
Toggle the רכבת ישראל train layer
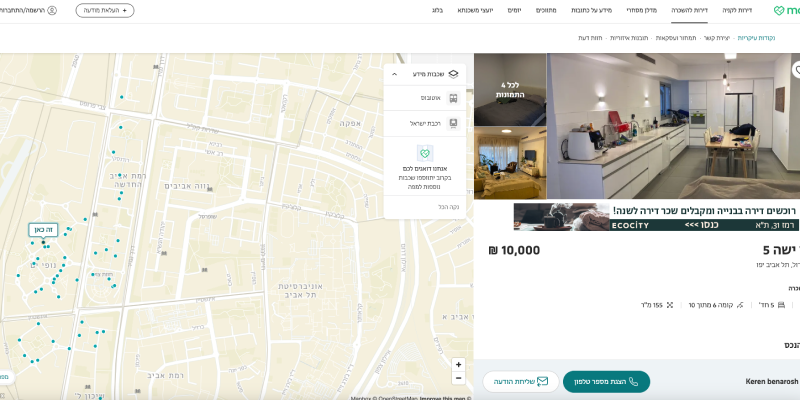pos(424,123)
